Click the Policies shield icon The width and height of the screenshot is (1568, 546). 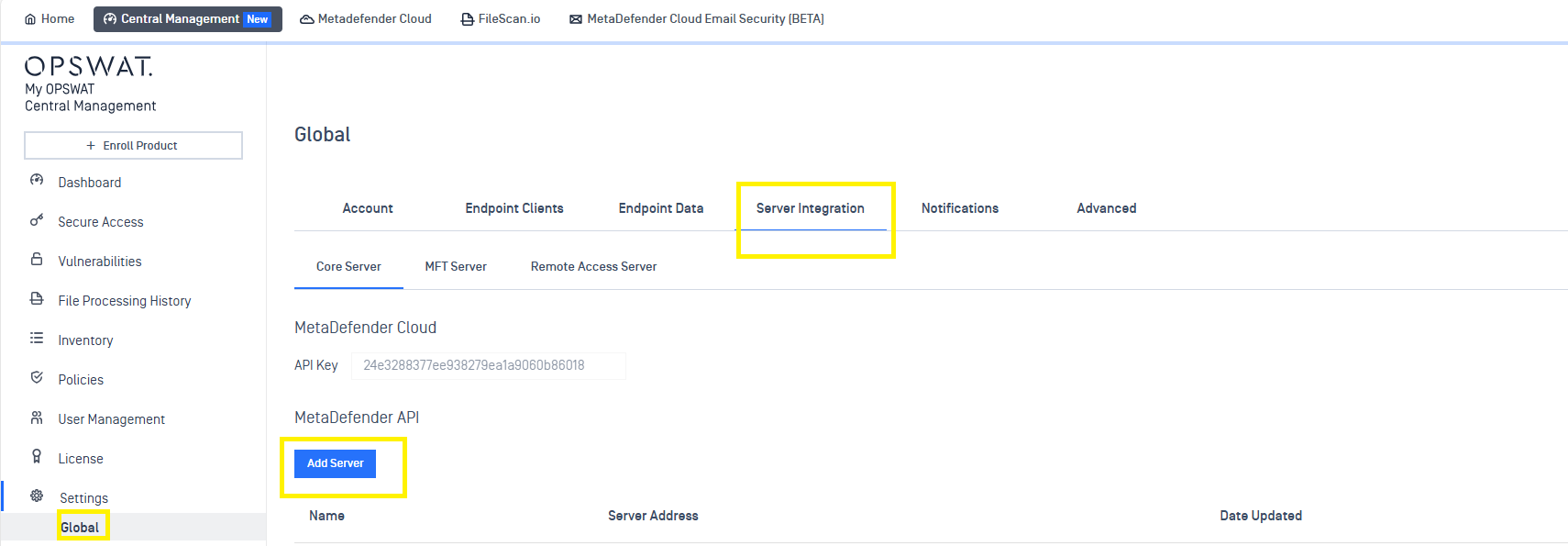coord(37,378)
